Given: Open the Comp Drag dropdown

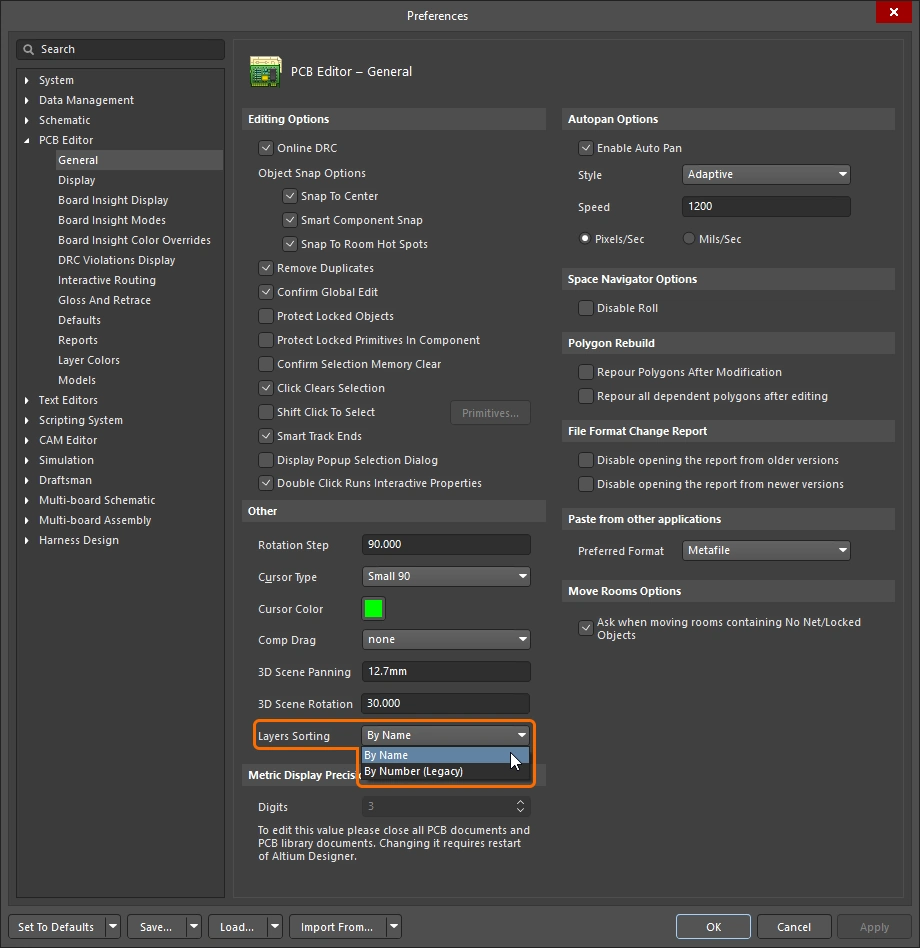Looking at the screenshot, I should coord(446,639).
